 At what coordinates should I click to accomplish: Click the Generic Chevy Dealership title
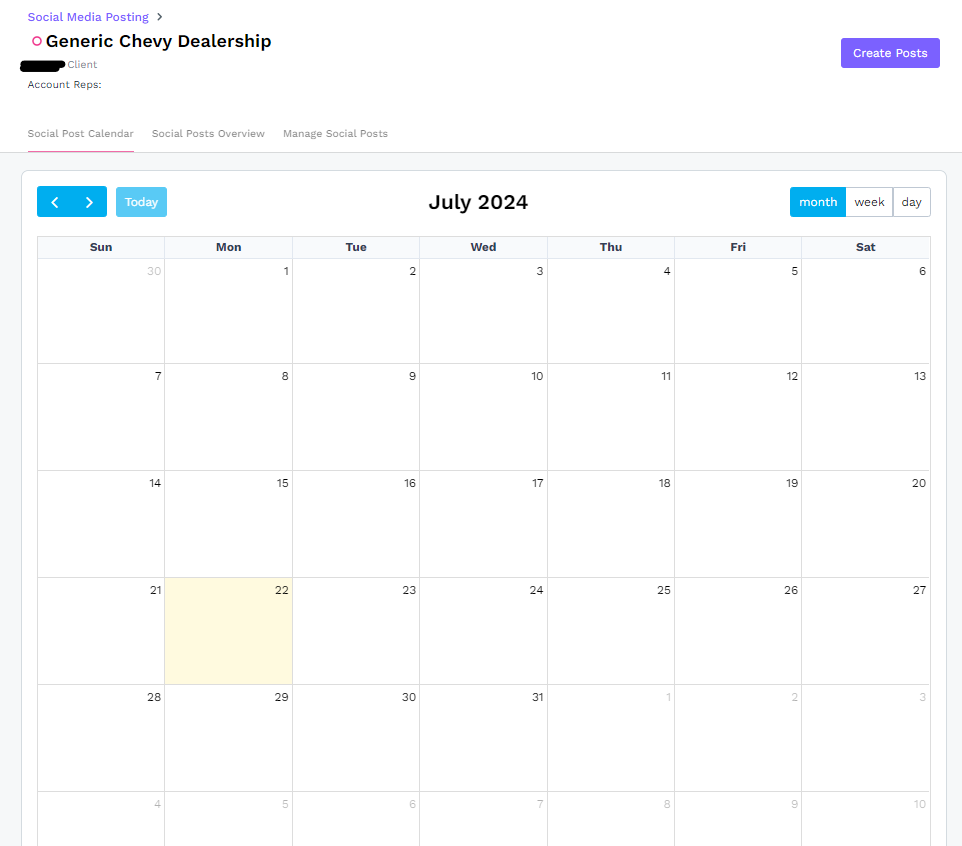pos(158,42)
